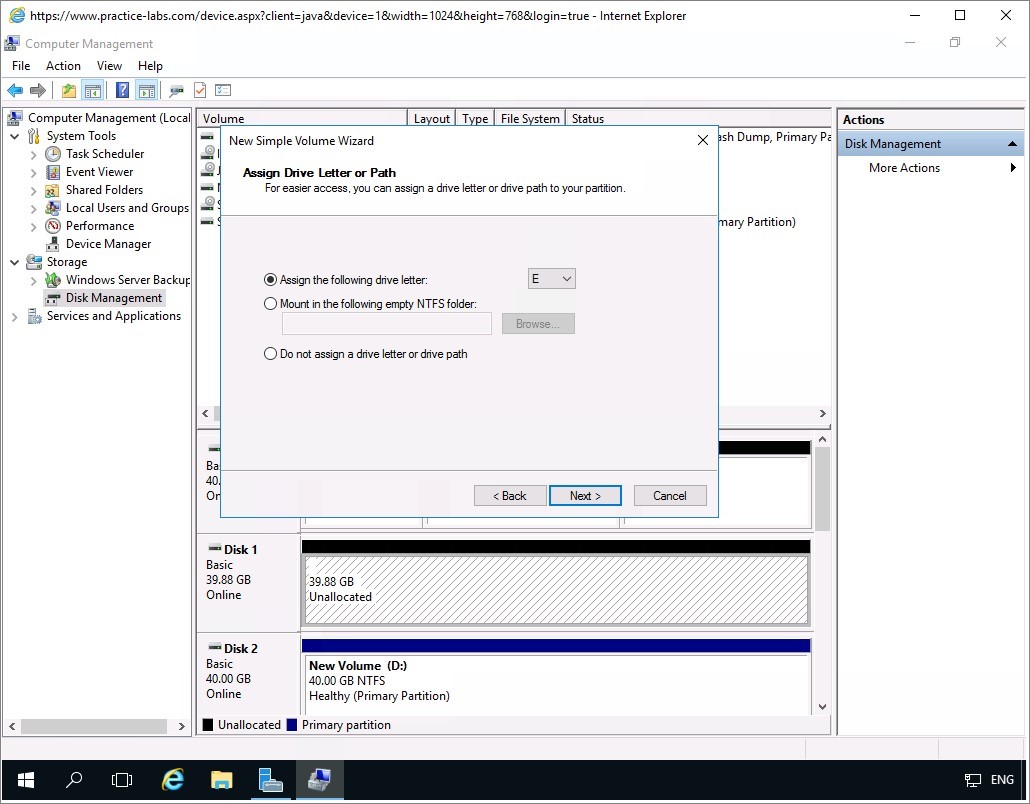This screenshot has width=1030, height=804.
Task: Click the Next button in wizard
Action: (x=585, y=496)
